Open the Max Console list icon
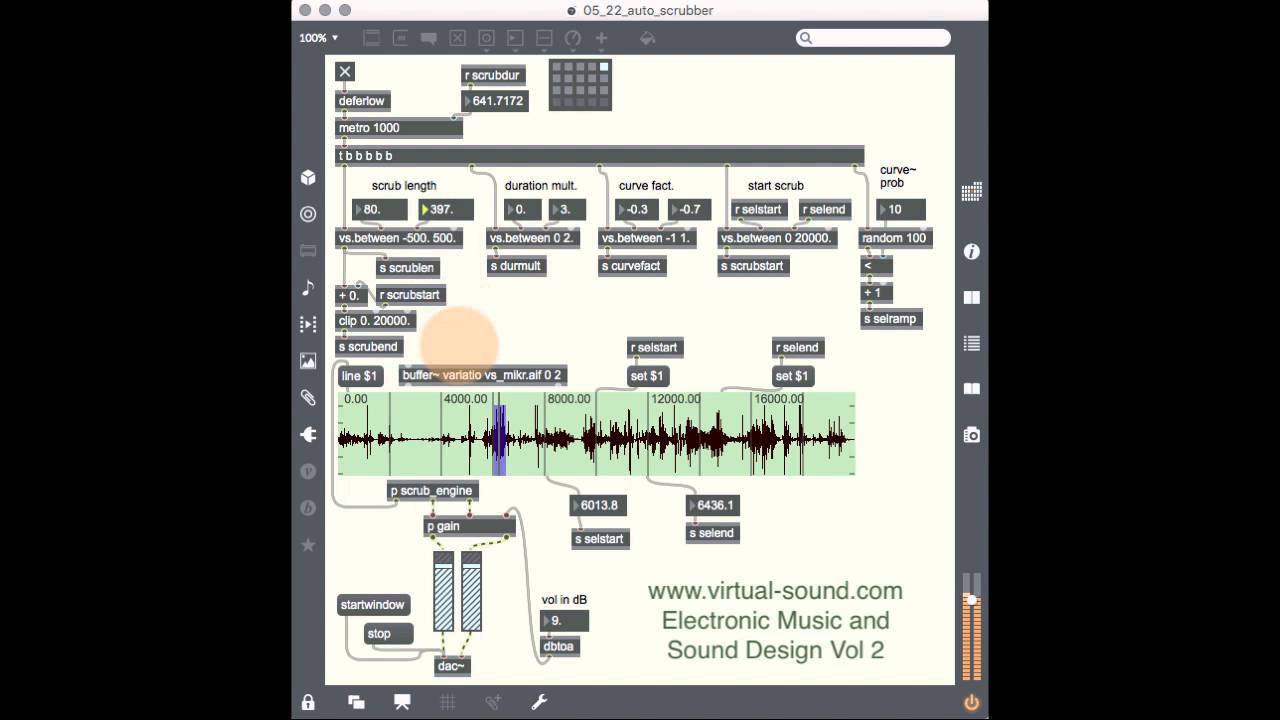1280x720 pixels. coord(971,343)
